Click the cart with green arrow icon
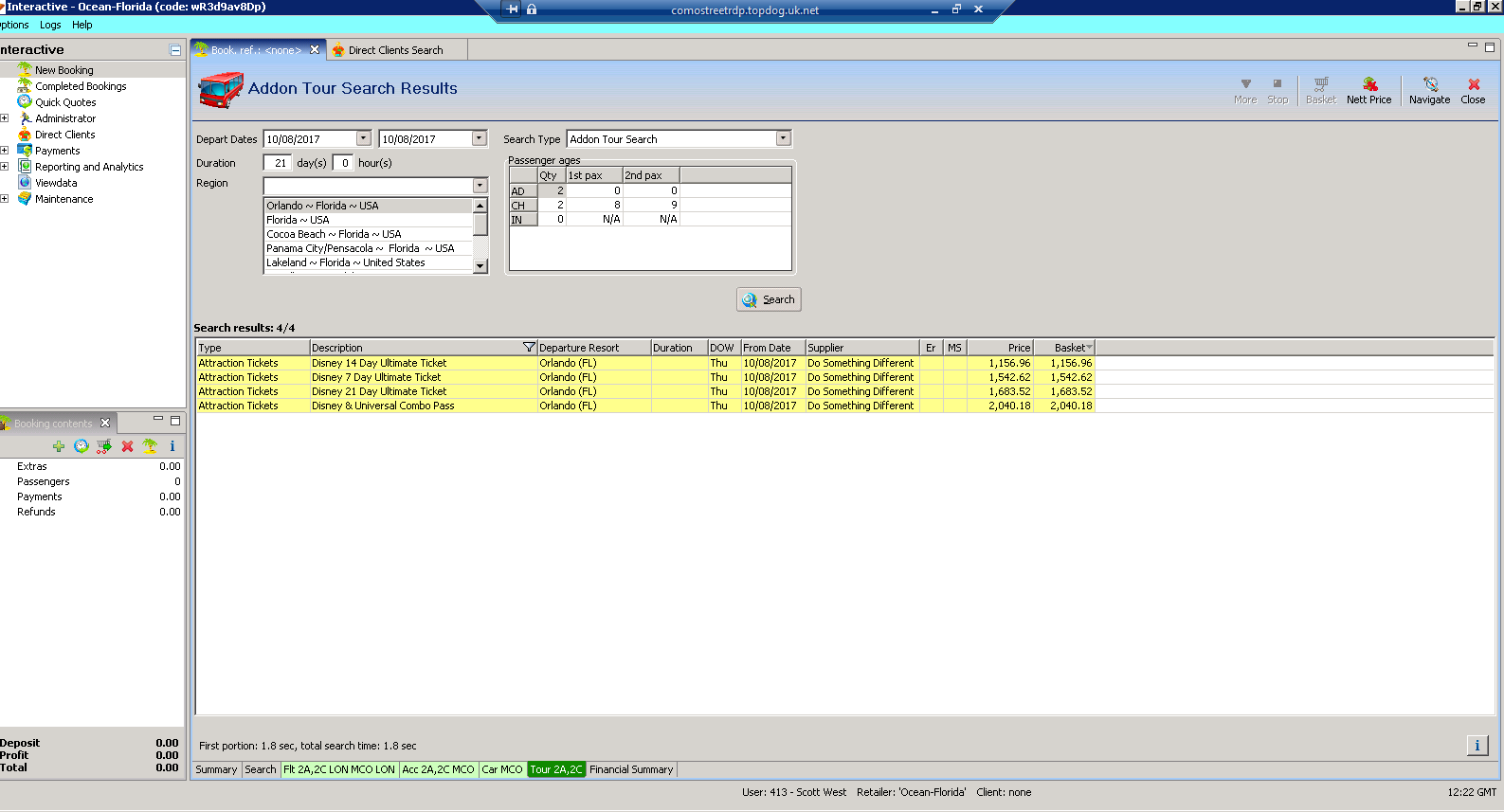Image resolution: width=1504 pixels, height=812 pixels. 104,446
